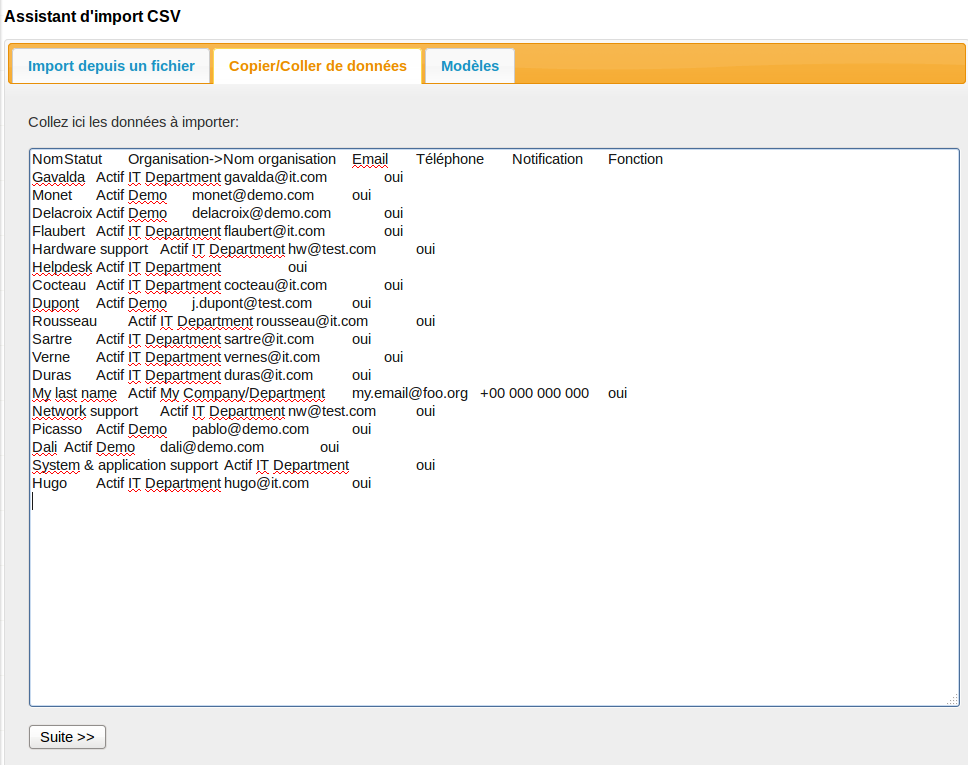Click the 'my.email@foo.org' address
Screen dimensions: 968x765
tap(410, 394)
